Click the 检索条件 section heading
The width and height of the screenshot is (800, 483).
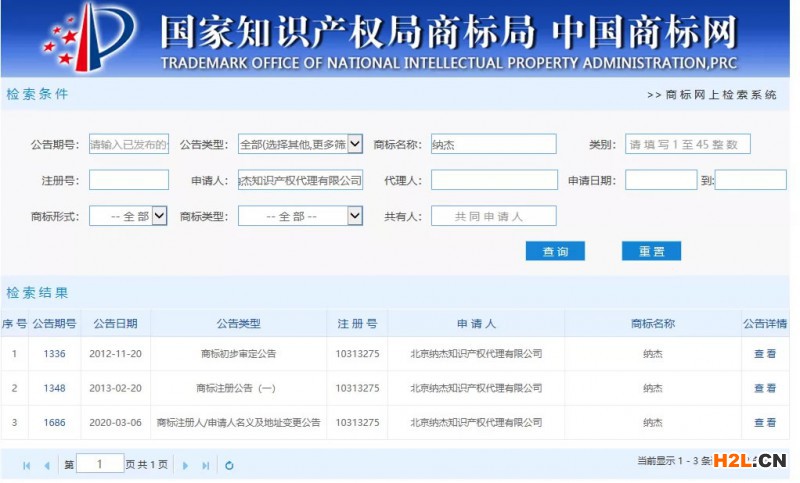(x=37, y=94)
